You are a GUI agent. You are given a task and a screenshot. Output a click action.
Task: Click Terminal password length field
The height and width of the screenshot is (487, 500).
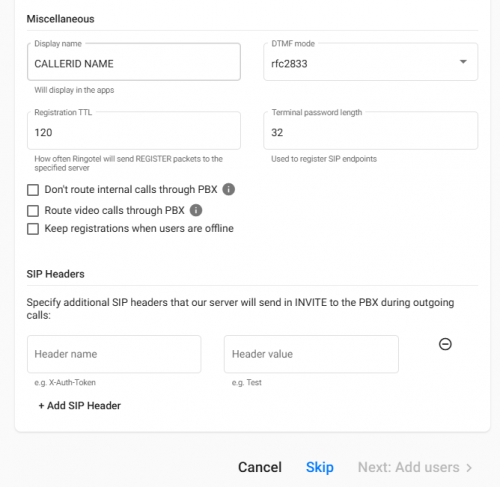pos(370,131)
